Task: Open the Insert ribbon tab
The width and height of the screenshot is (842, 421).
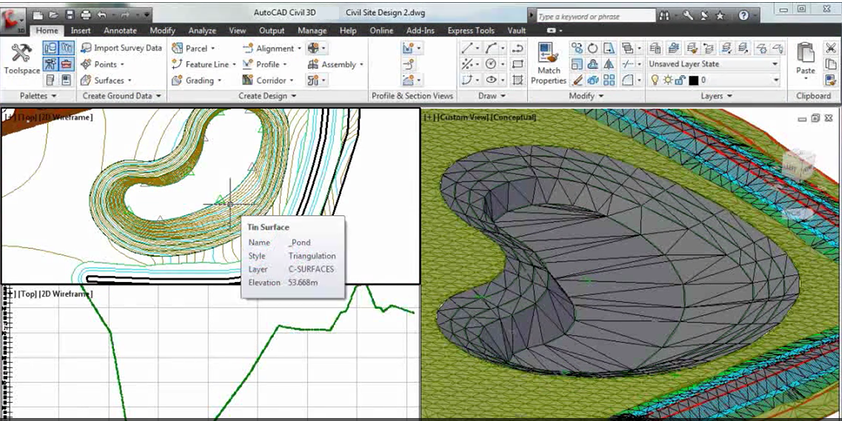Action: click(81, 31)
